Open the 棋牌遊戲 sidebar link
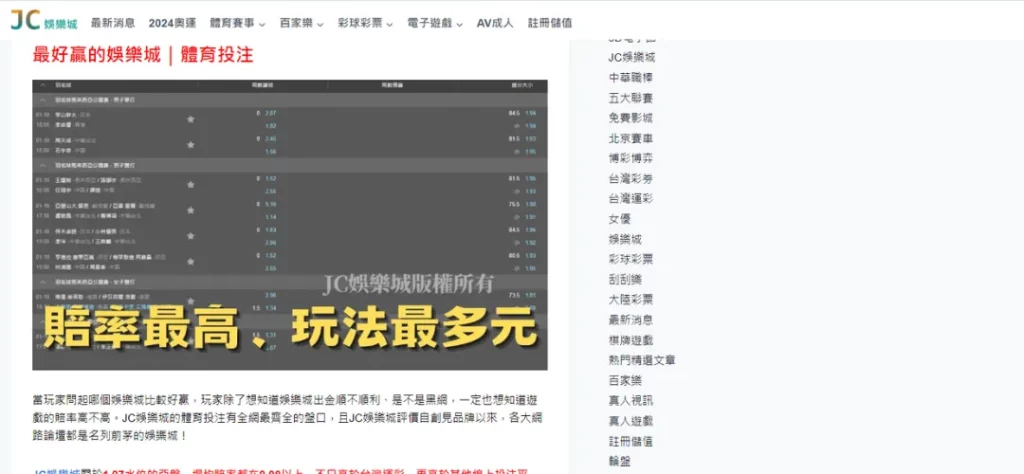The image size is (1024, 474). 630,340
